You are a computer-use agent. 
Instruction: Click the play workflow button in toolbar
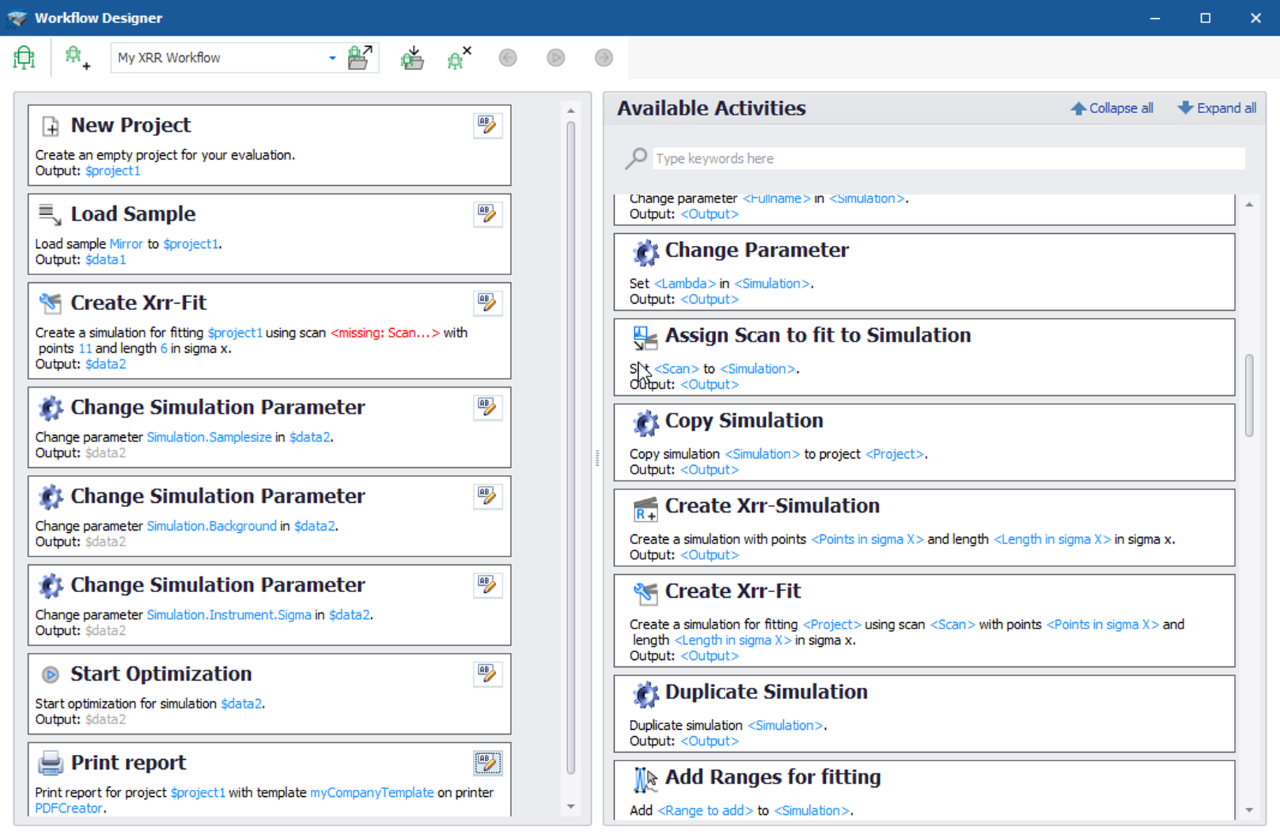(x=556, y=57)
